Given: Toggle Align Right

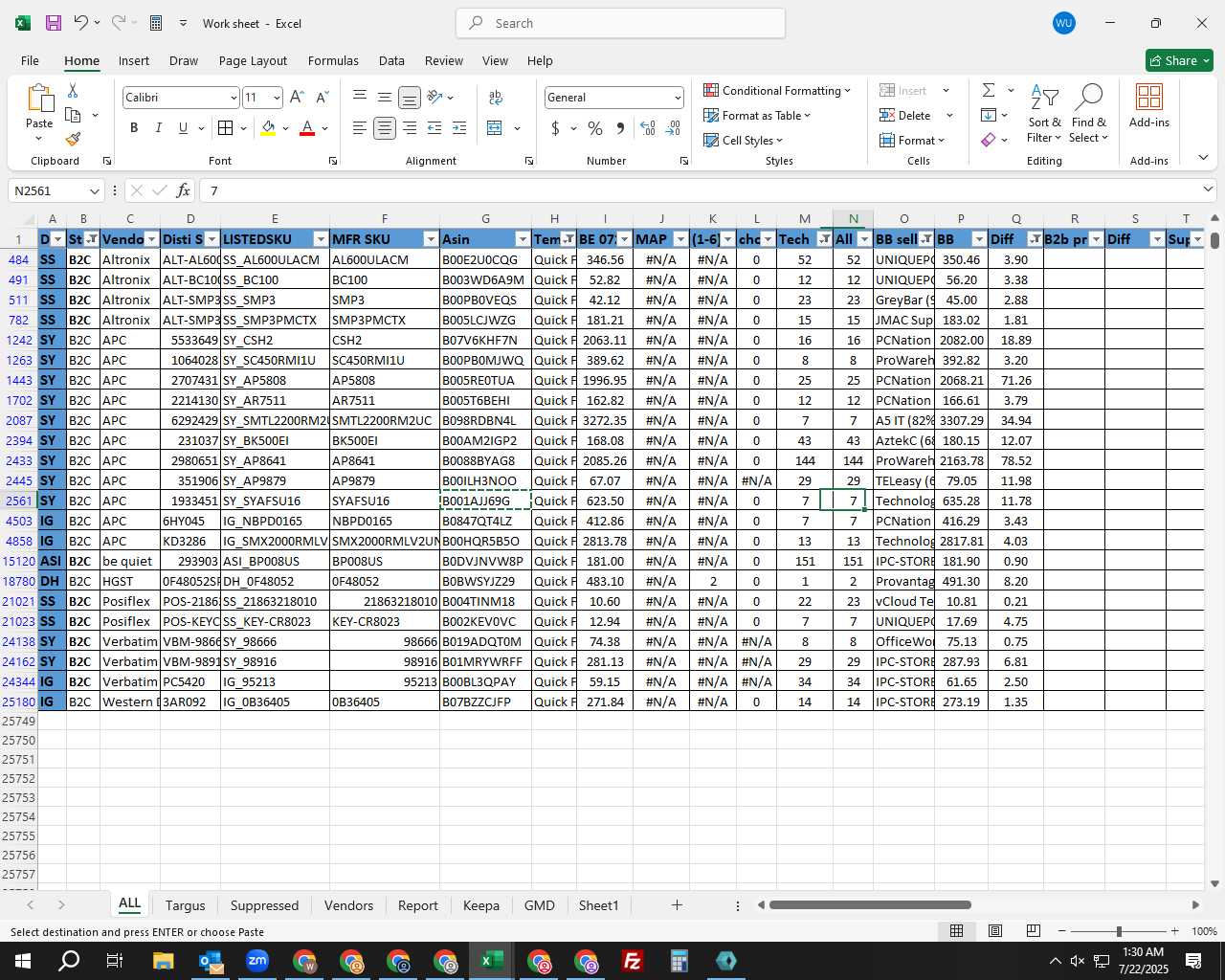Looking at the screenshot, I should [410, 128].
